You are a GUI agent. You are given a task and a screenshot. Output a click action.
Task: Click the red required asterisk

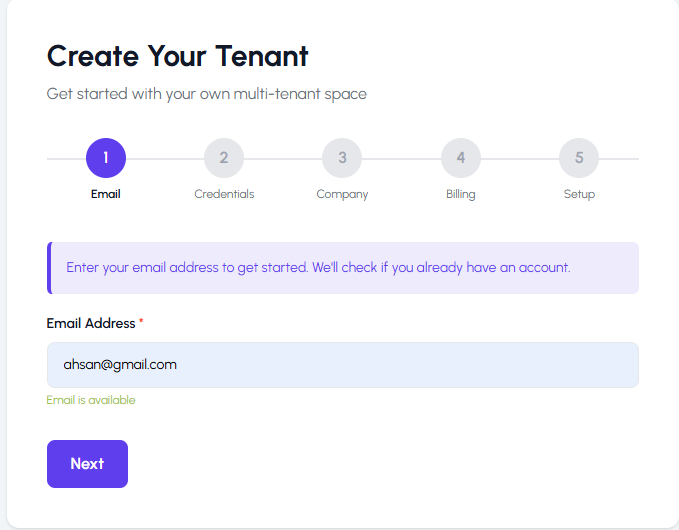[141, 323]
